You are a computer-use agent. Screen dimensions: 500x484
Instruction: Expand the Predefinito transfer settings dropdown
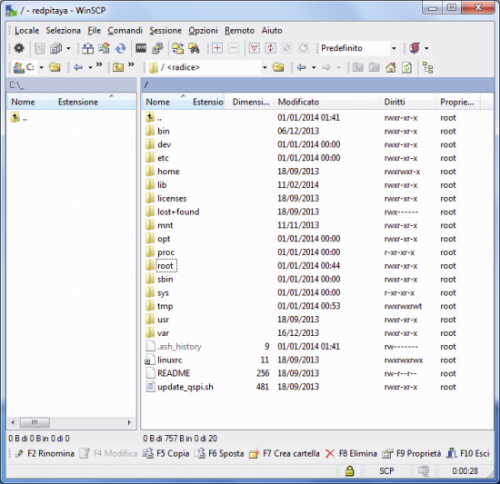pos(394,48)
